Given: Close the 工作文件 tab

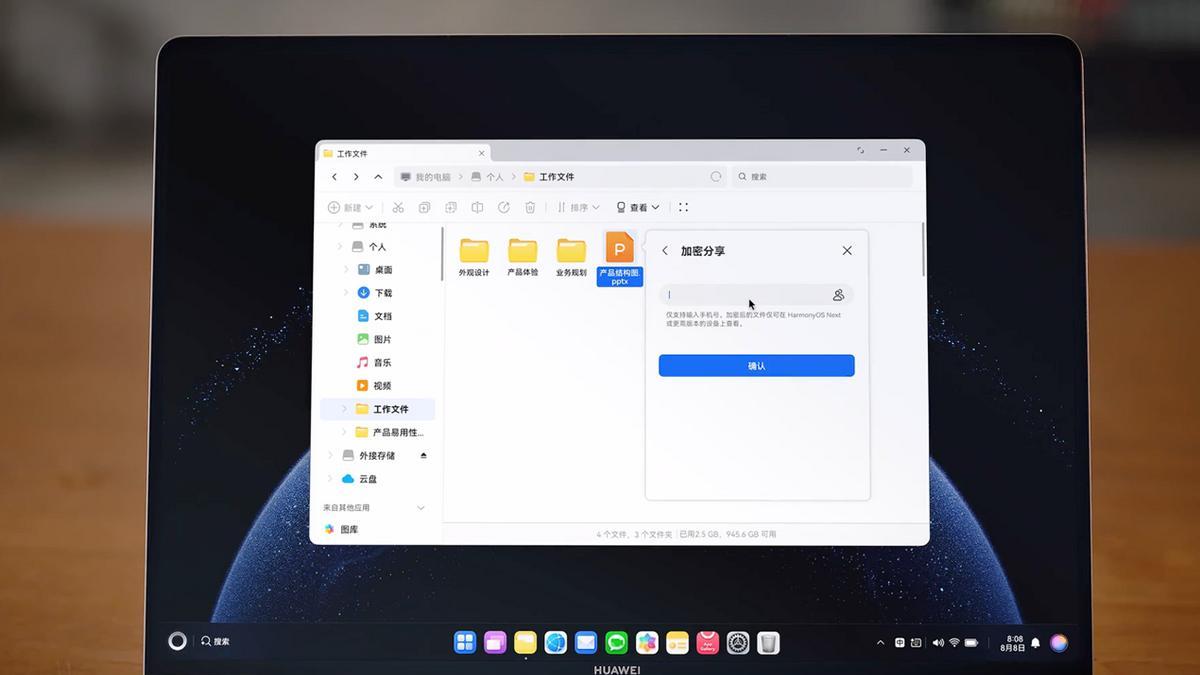Looking at the screenshot, I should [x=481, y=154].
